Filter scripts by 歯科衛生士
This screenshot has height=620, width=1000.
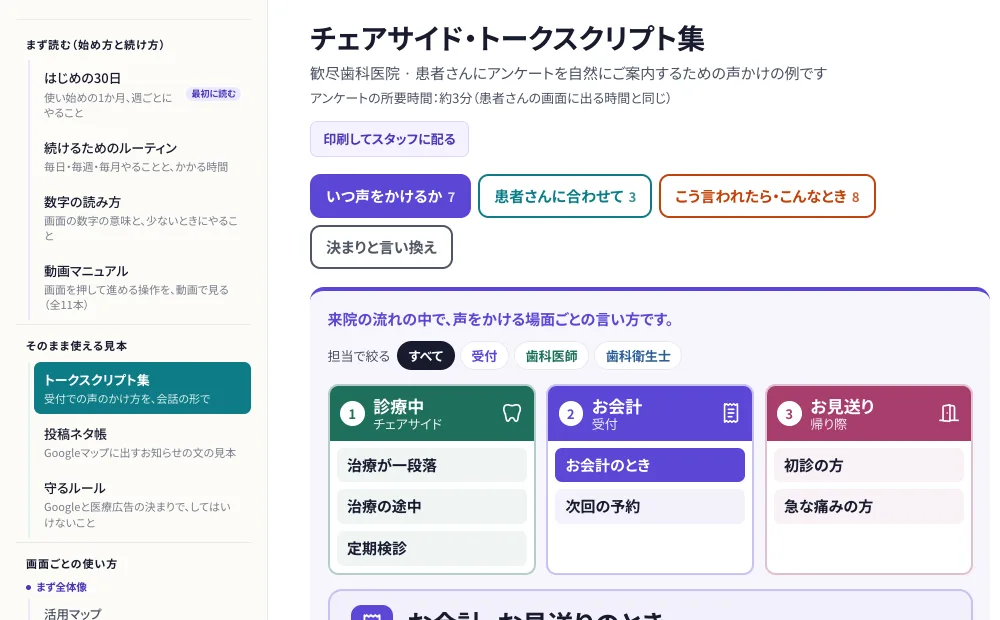pyautogui.click(x=638, y=356)
